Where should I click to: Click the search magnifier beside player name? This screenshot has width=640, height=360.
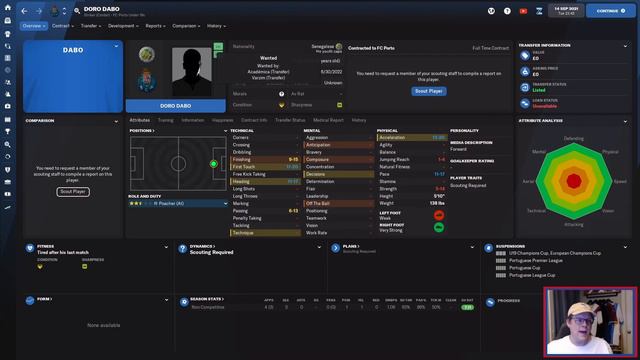[x=77, y=11]
